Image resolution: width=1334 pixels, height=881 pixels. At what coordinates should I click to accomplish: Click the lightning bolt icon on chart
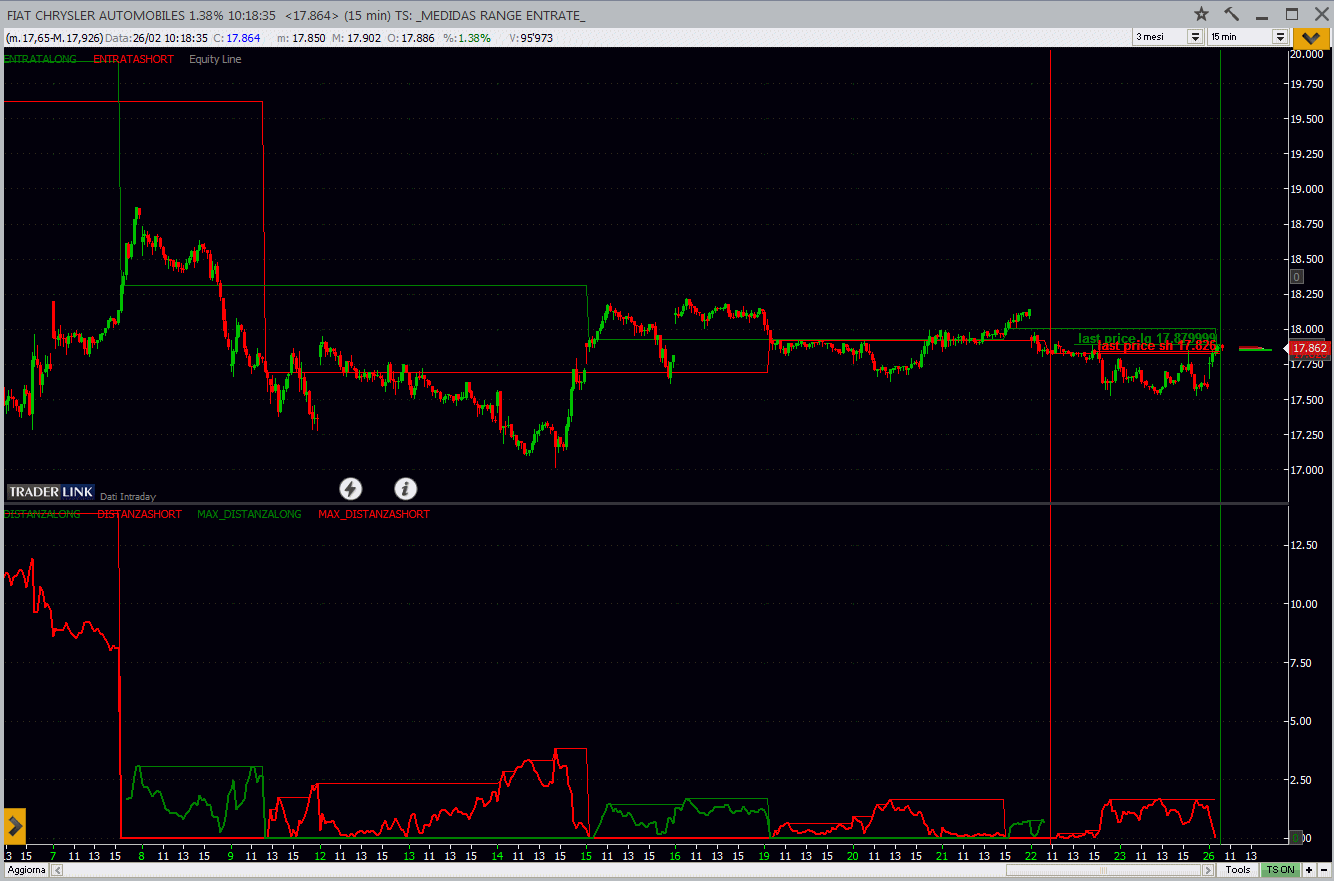coord(350,488)
